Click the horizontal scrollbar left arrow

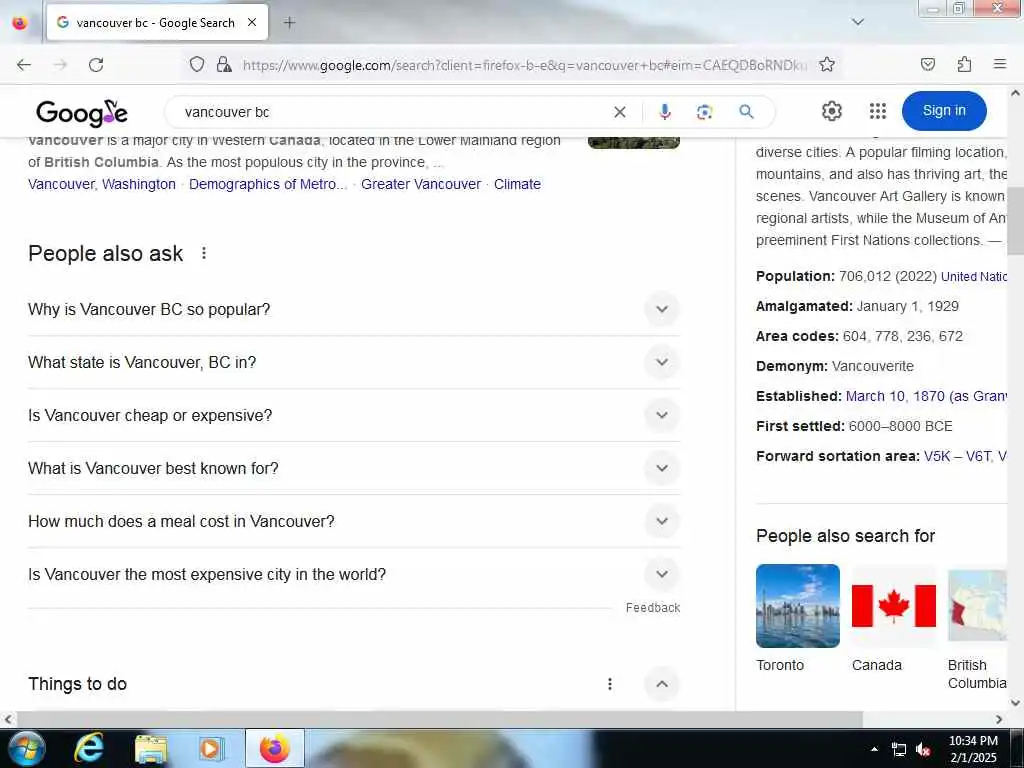pos(8,719)
